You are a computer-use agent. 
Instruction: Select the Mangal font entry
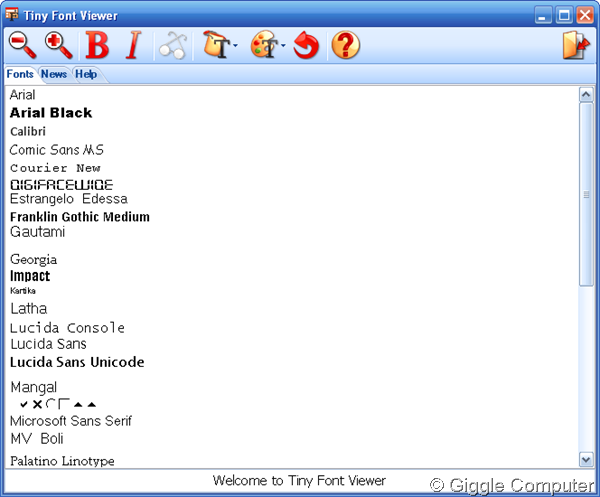click(34, 388)
